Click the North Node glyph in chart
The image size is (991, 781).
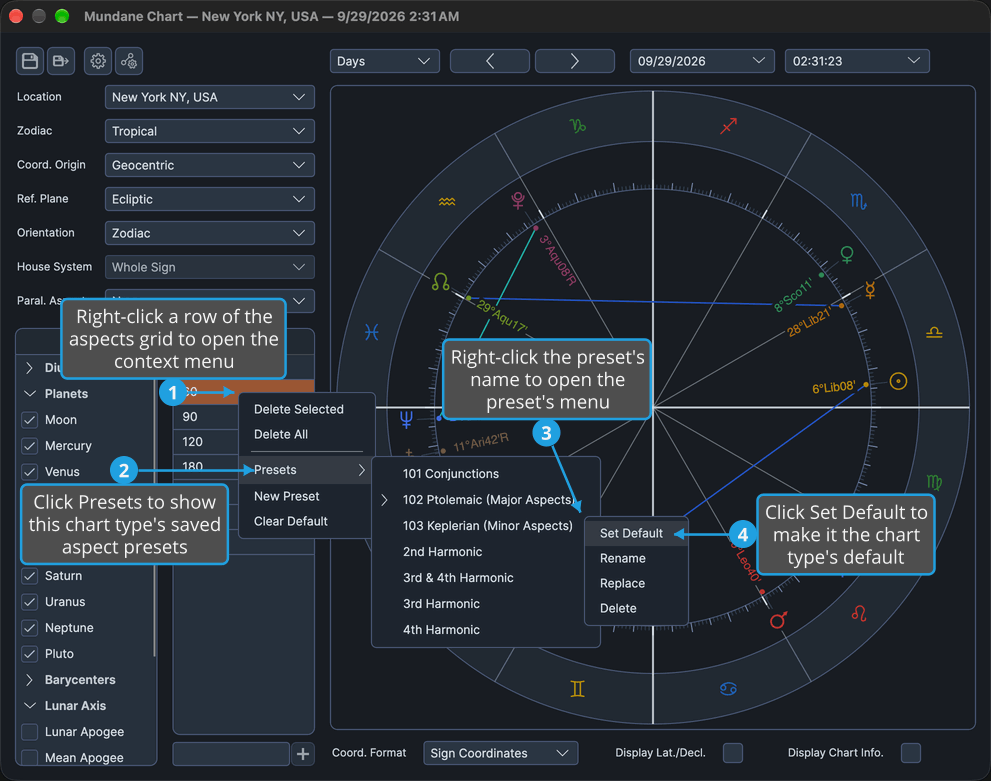click(441, 282)
